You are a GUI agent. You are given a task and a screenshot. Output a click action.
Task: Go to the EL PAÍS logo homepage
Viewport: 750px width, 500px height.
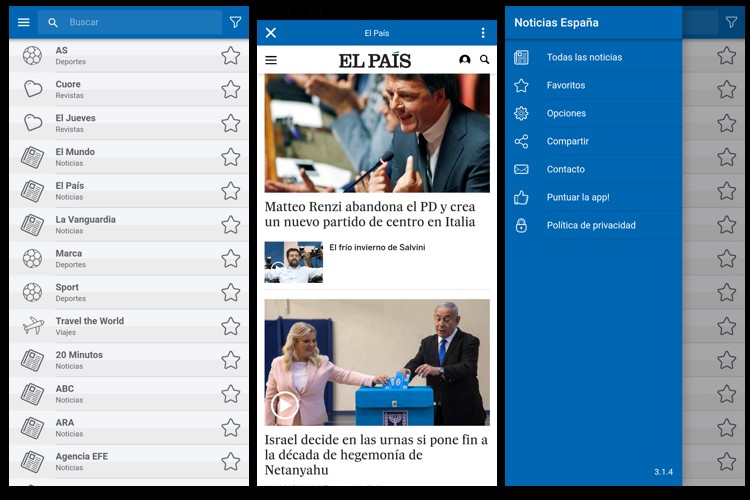tap(375, 60)
